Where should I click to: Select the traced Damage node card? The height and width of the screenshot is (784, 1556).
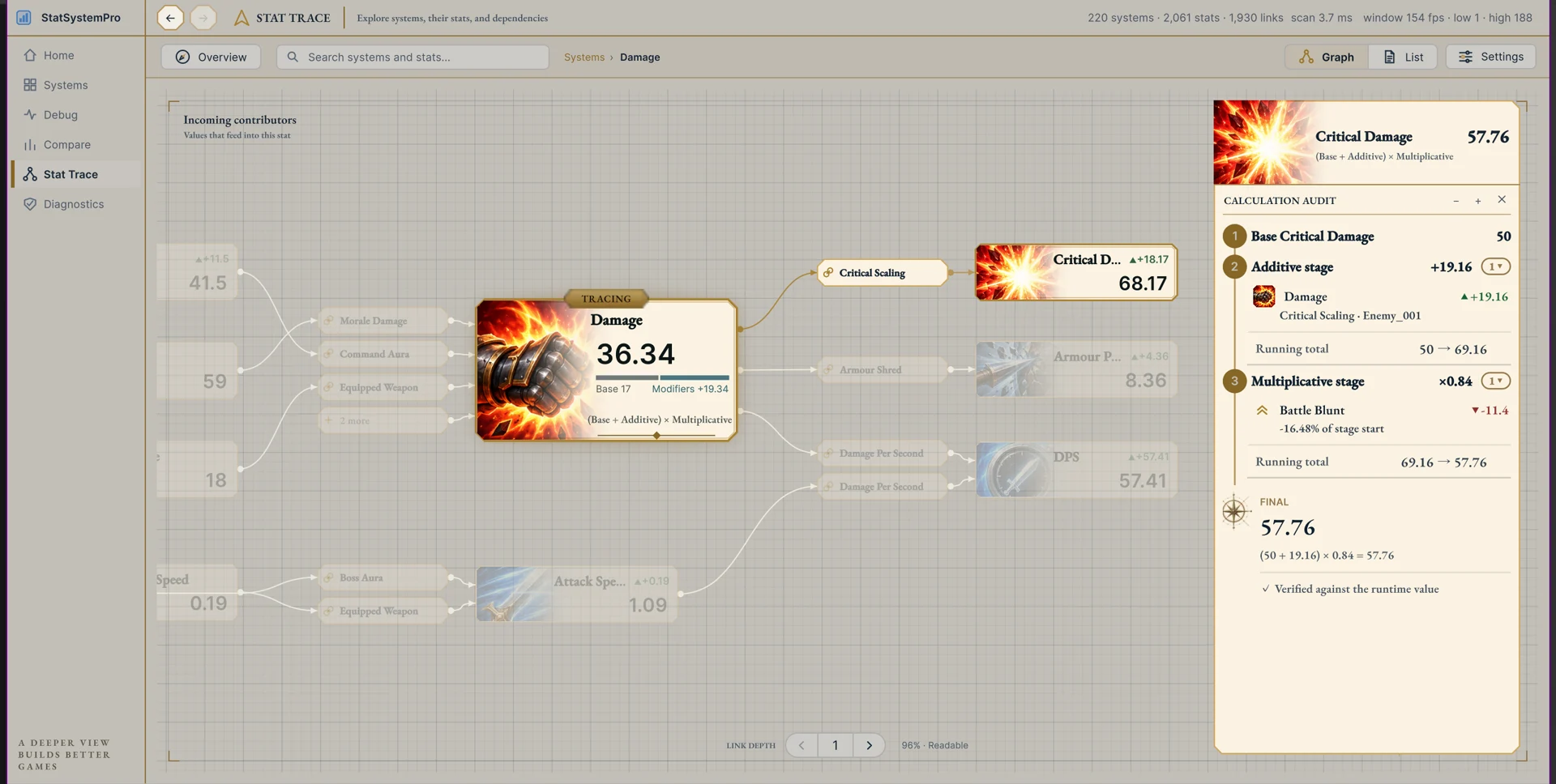[606, 370]
